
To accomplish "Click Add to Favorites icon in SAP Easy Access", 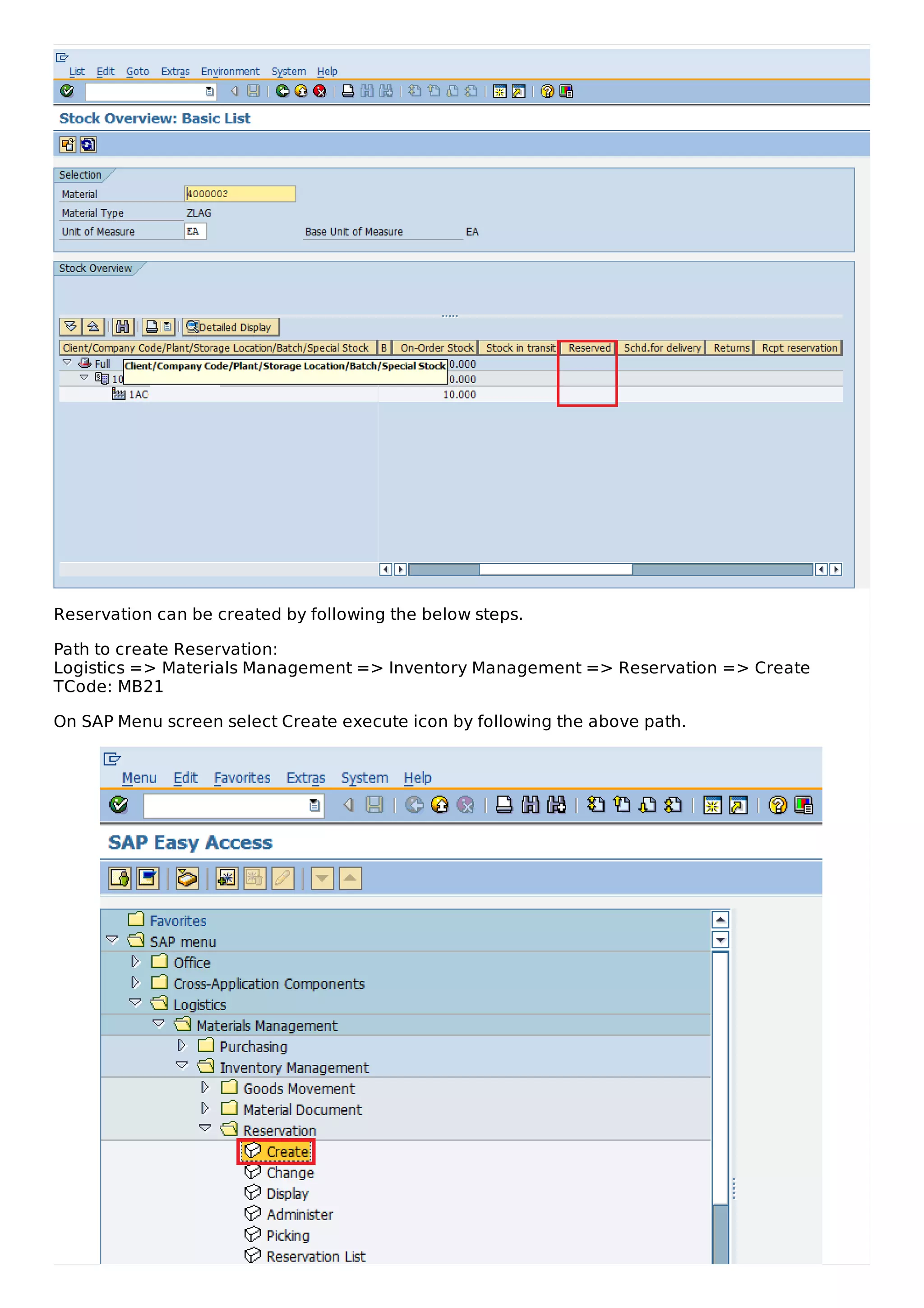I will pos(226,878).
